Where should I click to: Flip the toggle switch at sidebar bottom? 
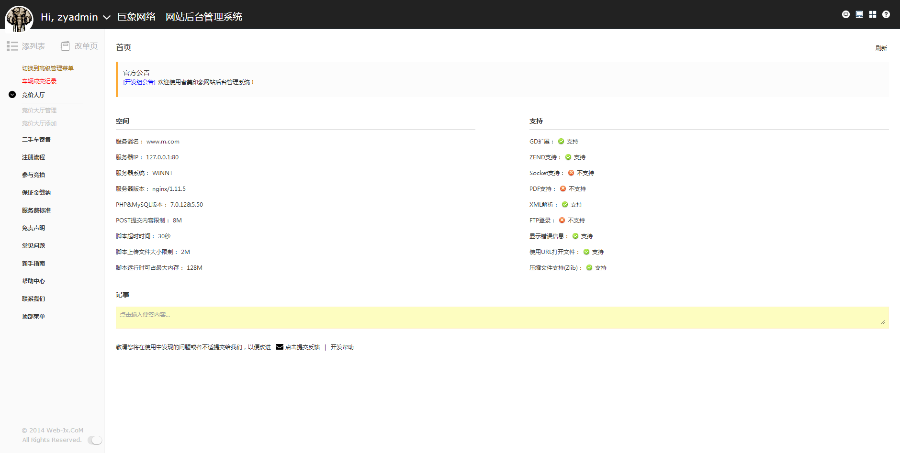[95, 440]
